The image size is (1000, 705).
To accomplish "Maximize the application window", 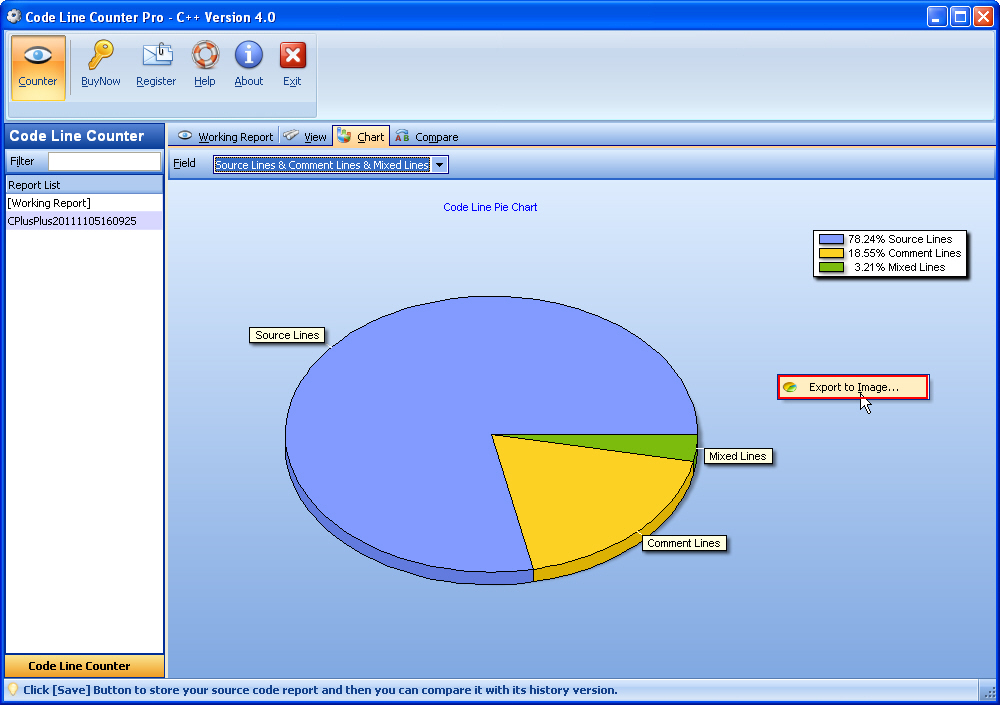I will [x=960, y=17].
